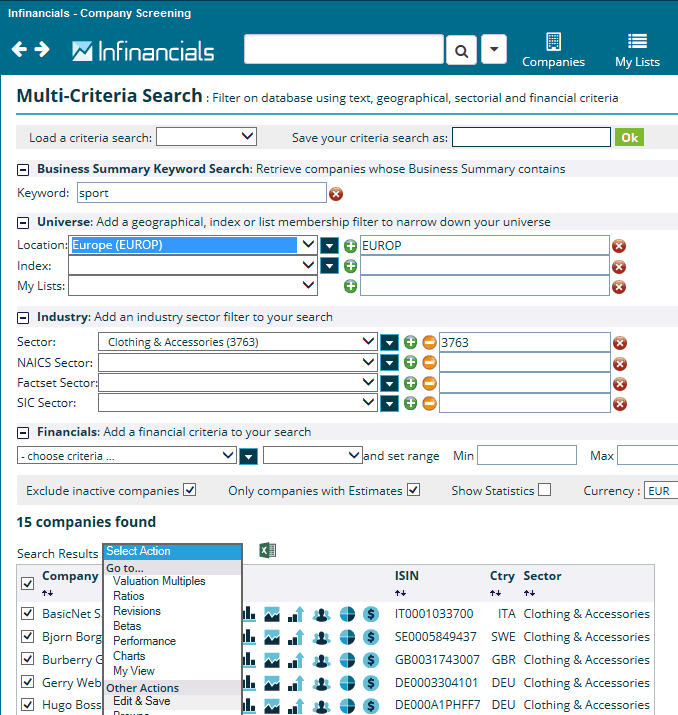Uncheck the Burberry row checkbox
Viewport: 678px width, 715px height.
27,659
